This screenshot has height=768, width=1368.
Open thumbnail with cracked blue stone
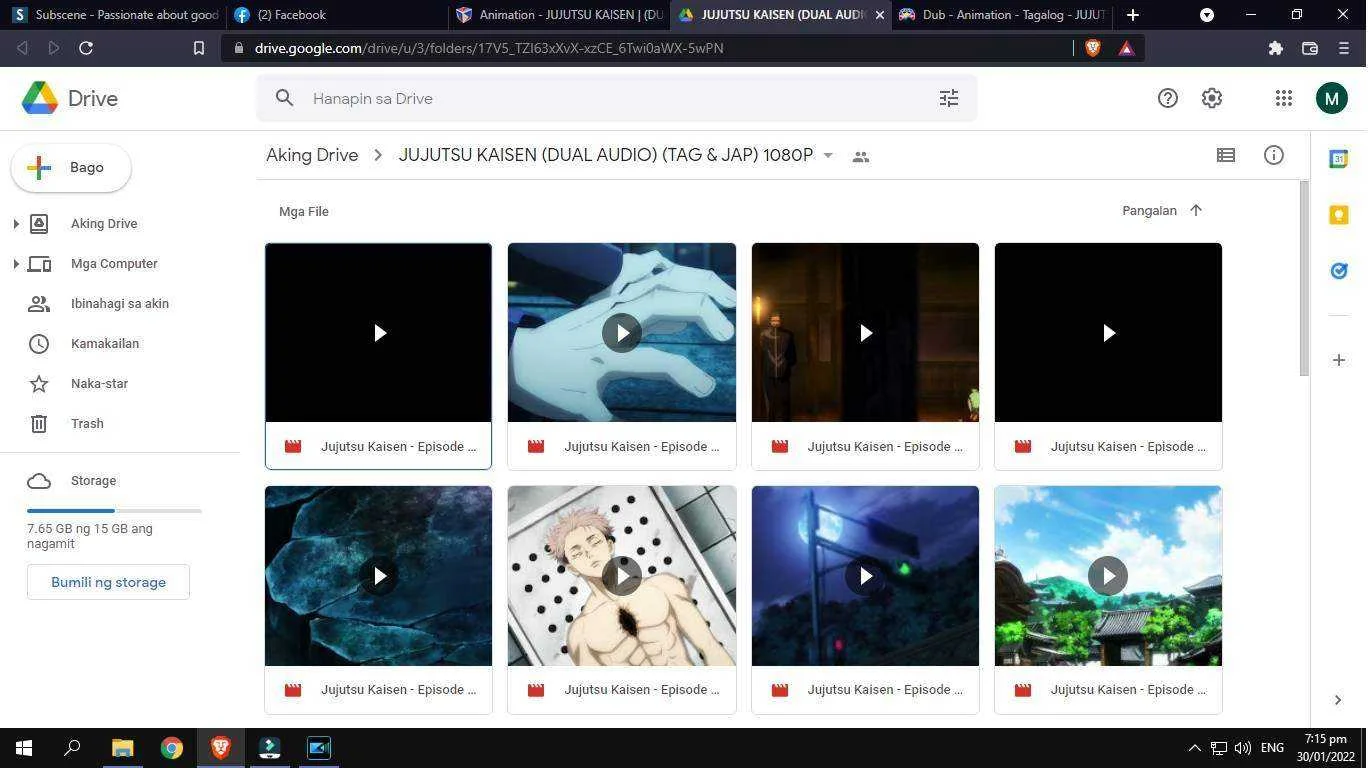click(378, 575)
